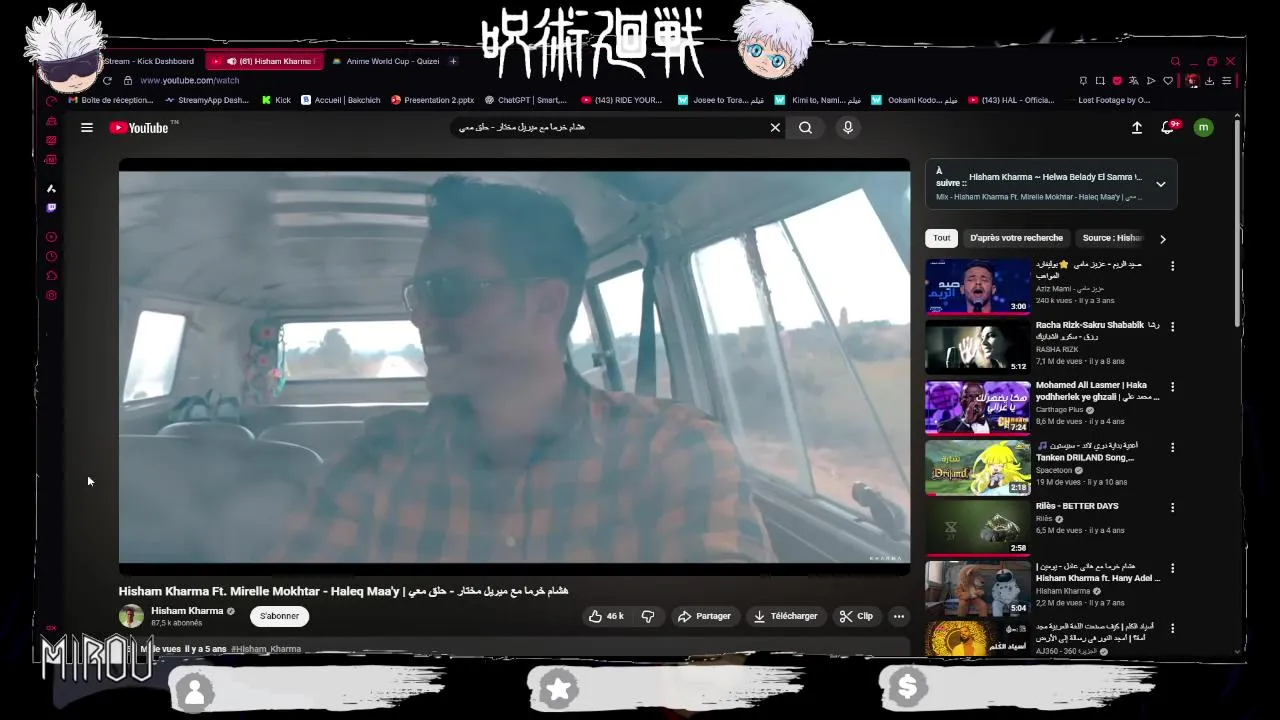
Task: Open Aziz Mami video thumbnail (3:00)
Action: pyautogui.click(x=977, y=286)
